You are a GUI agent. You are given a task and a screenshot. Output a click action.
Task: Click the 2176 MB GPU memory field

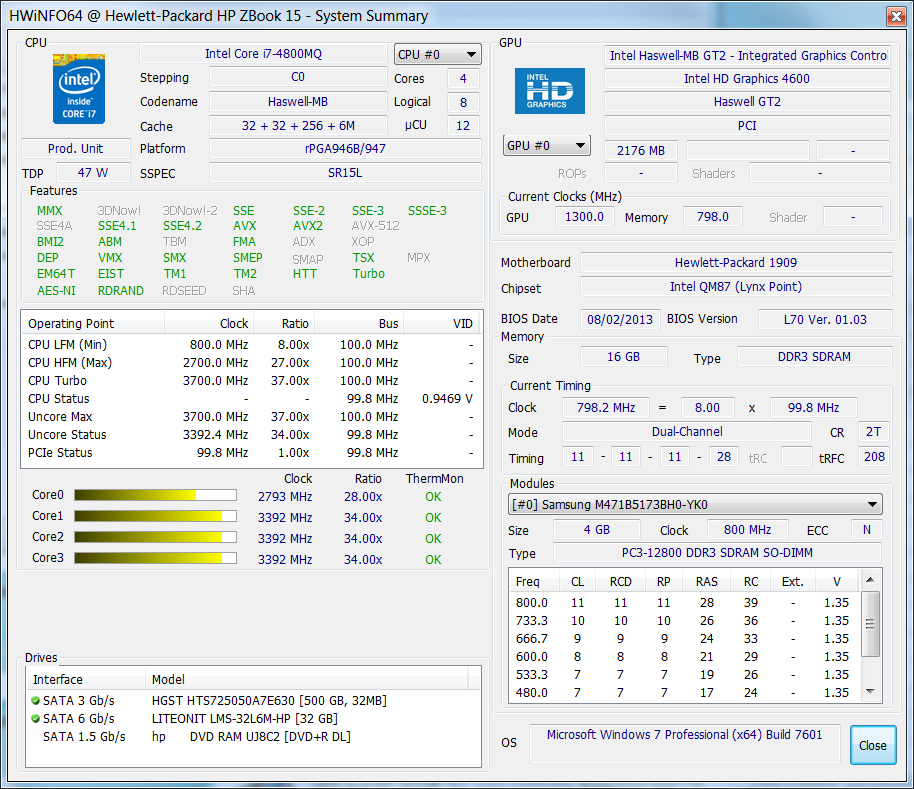pos(641,150)
